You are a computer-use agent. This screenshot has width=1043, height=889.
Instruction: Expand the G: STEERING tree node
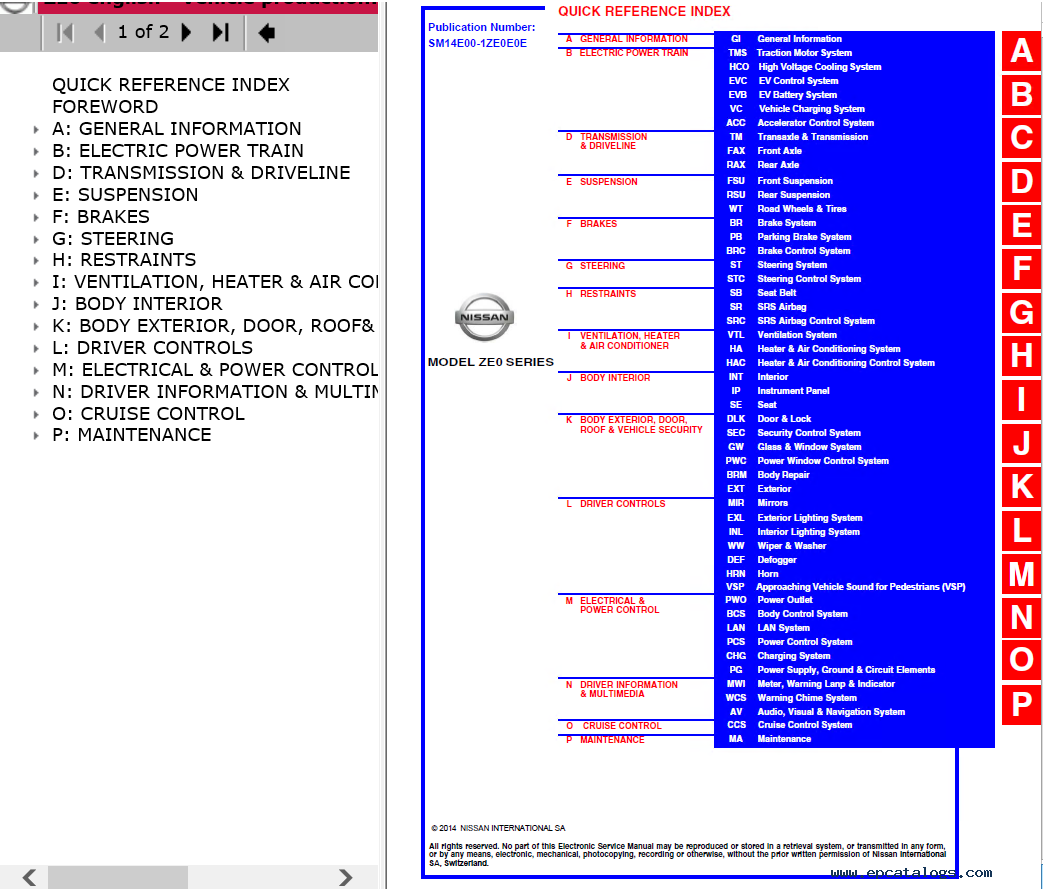pyautogui.click(x=36, y=239)
